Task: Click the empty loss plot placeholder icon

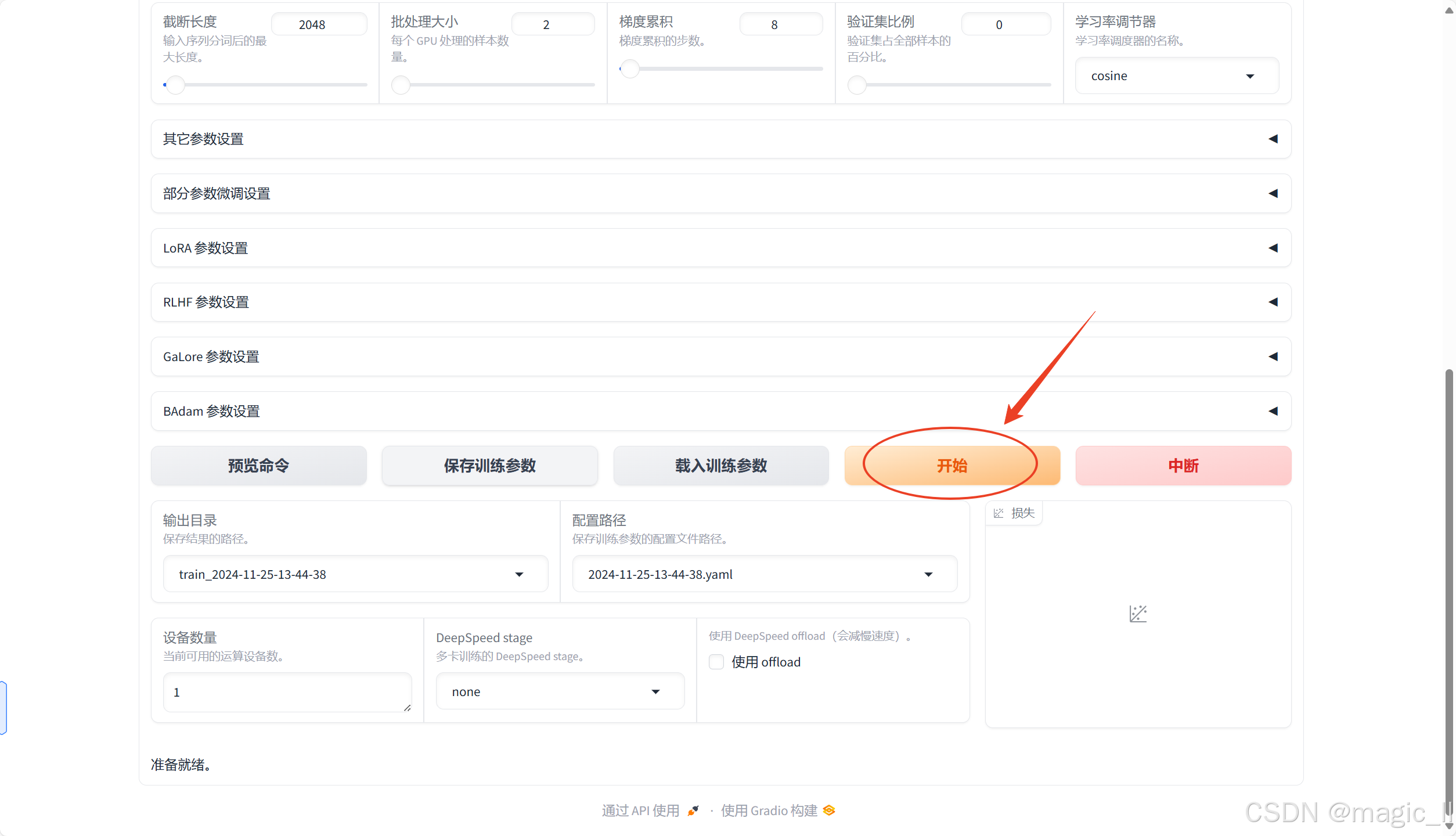Action: tap(1138, 614)
